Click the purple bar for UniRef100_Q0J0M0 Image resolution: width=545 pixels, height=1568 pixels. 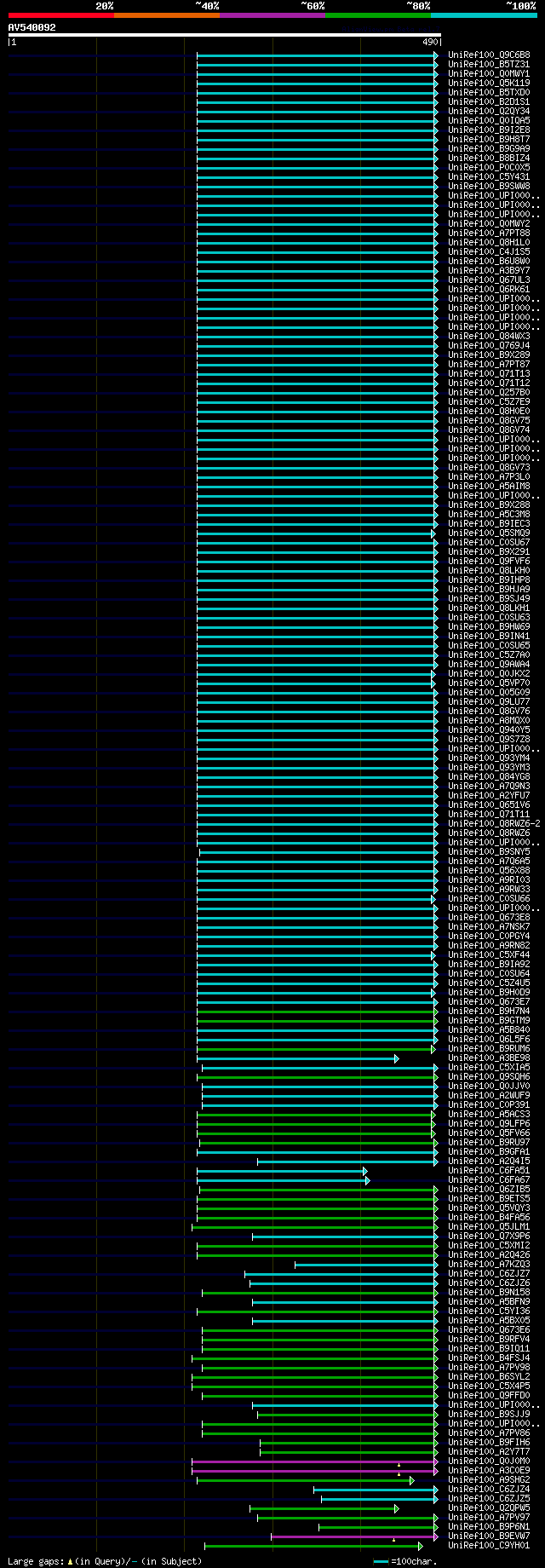[315, 1461]
